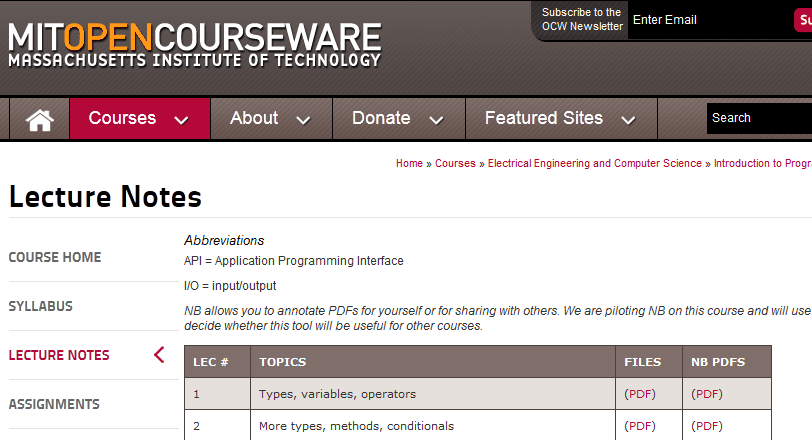Select Lecture Notes in sidebar
Viewport: 812px width, 440px height.
(x=59, y=355)
